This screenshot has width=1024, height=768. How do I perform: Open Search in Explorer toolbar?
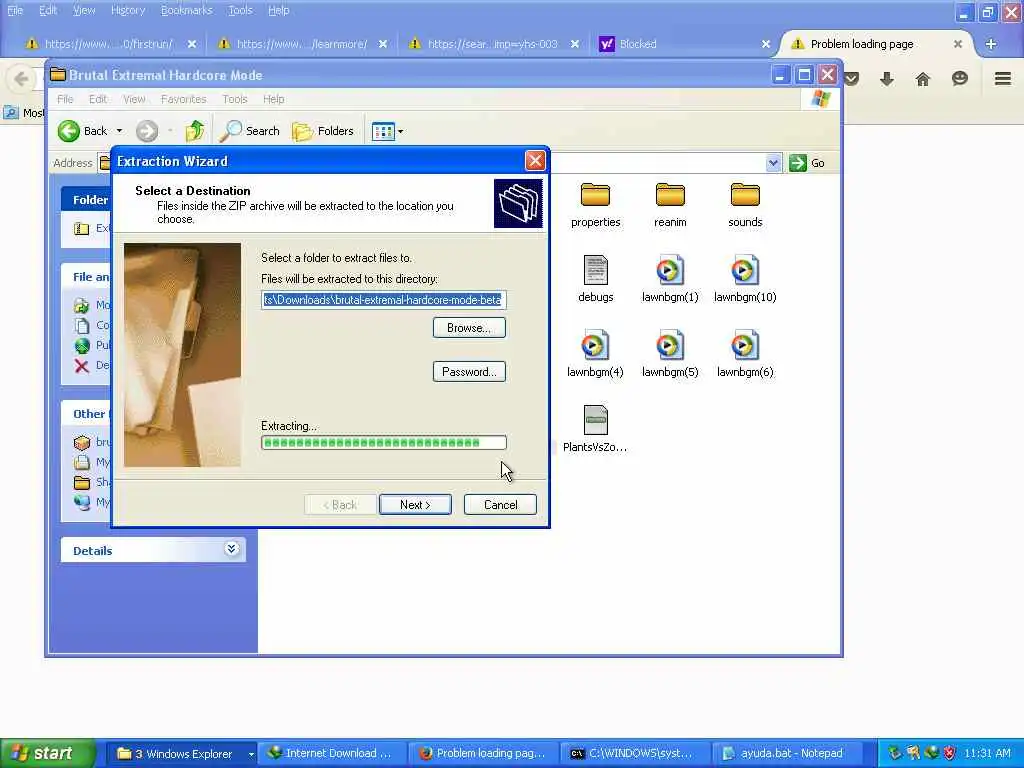tap(249, 131)
